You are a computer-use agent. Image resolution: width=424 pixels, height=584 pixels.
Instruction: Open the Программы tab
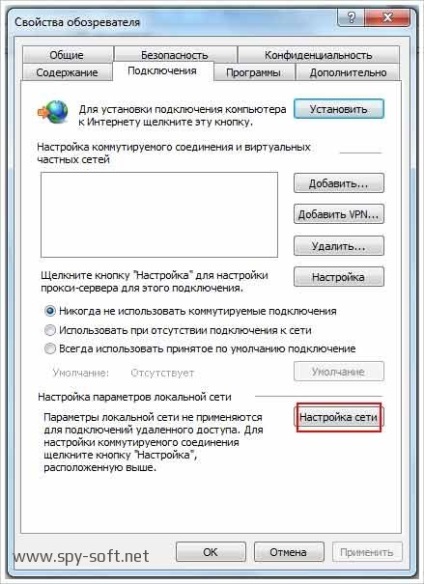[254, 72]
